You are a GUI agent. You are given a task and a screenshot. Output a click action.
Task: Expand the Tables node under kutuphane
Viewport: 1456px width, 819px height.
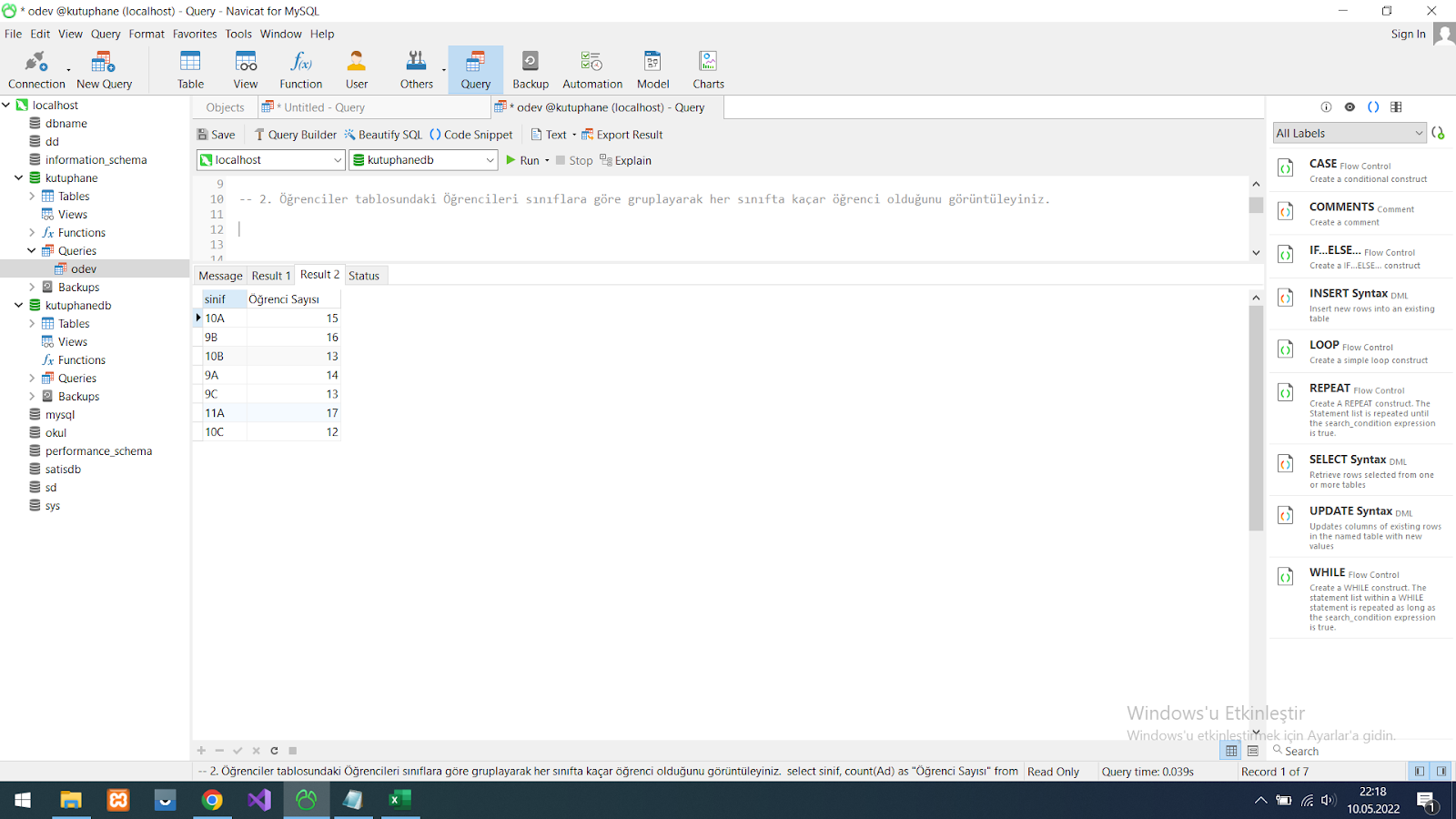(x=32, y=196)
